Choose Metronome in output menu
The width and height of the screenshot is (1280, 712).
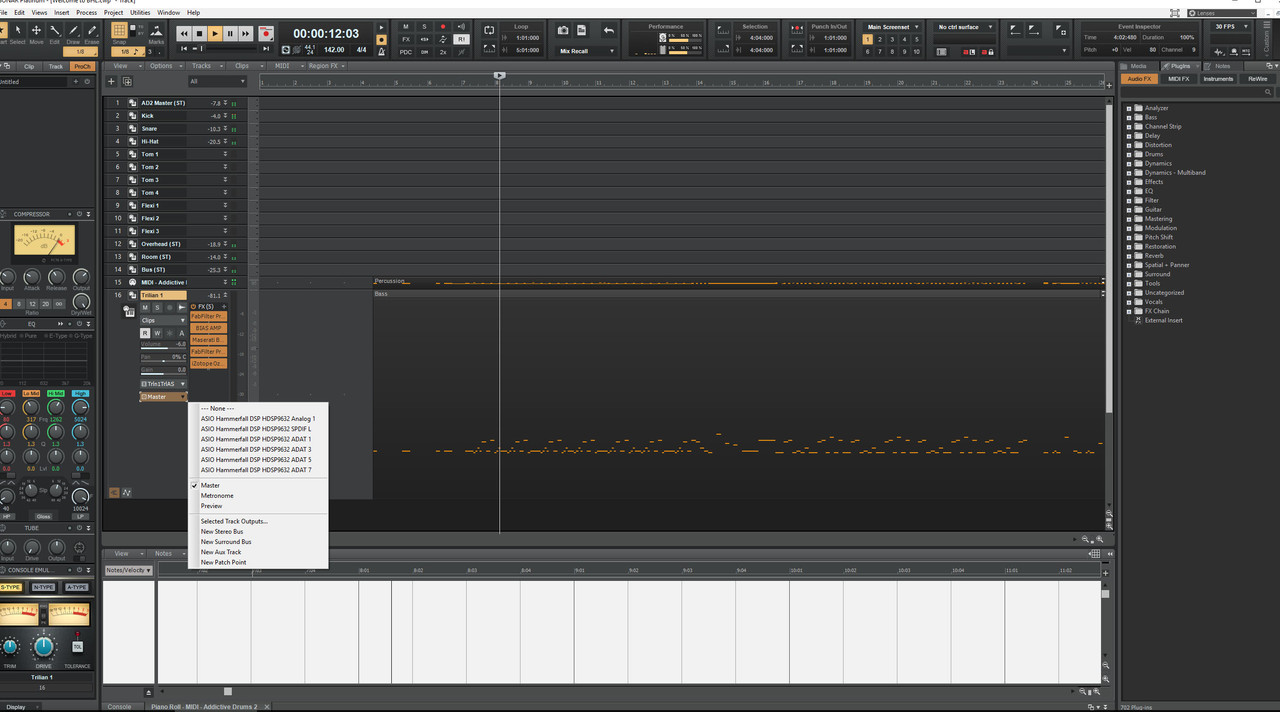217,496
